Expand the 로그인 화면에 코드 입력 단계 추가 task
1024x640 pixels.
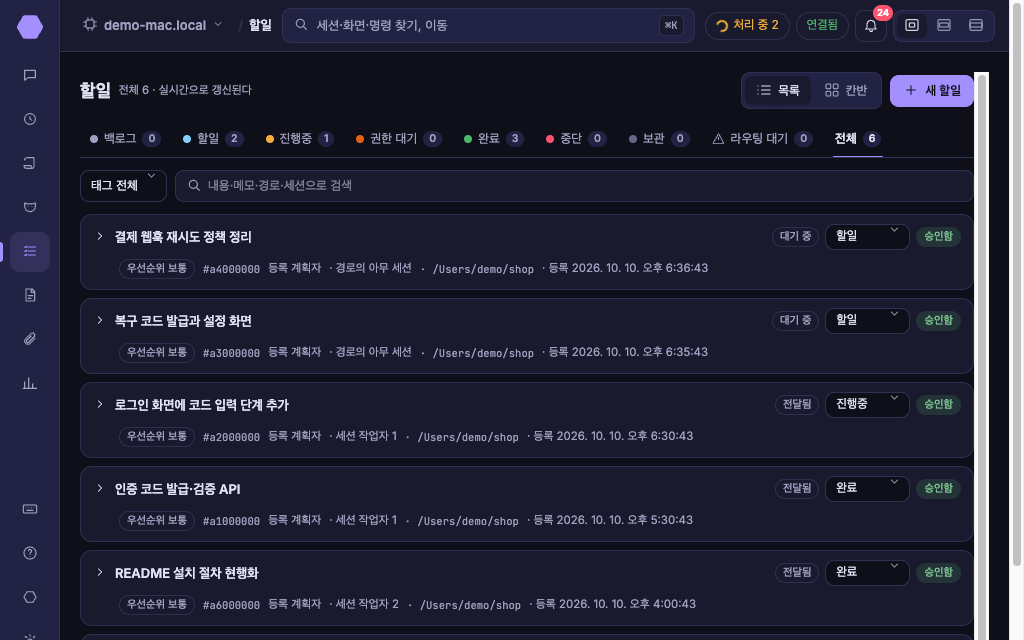(100, 404)
